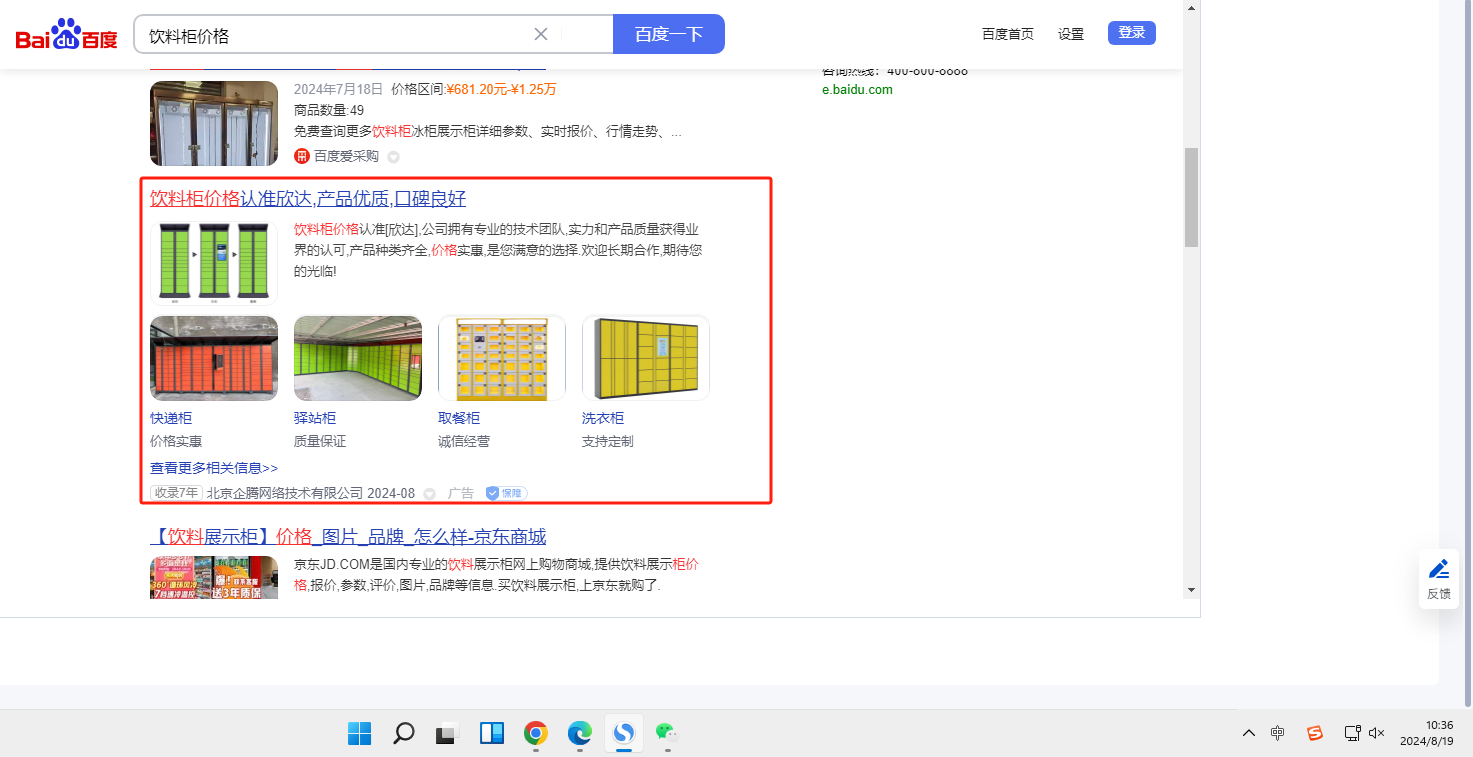Image resolution: width=1473 pixels, height=757 pixels.
Task: Open the 京东商城 饮料展示柜 result title
Action: 348,537
